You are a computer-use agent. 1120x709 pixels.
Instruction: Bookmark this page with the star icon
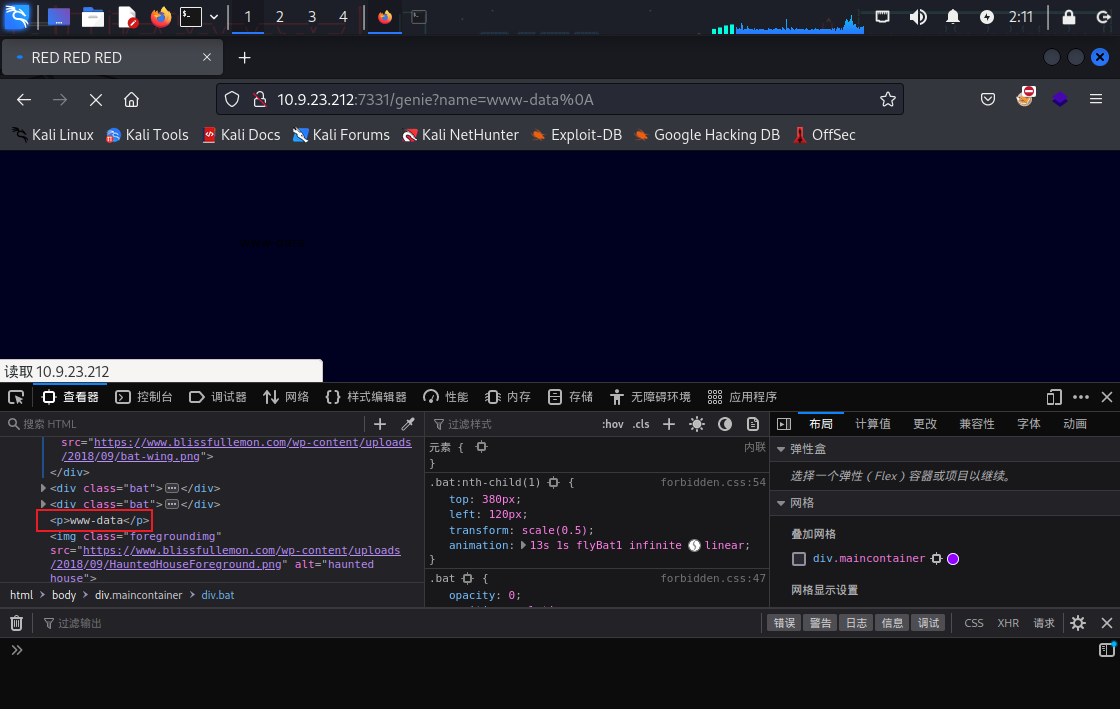coord(887,99)
